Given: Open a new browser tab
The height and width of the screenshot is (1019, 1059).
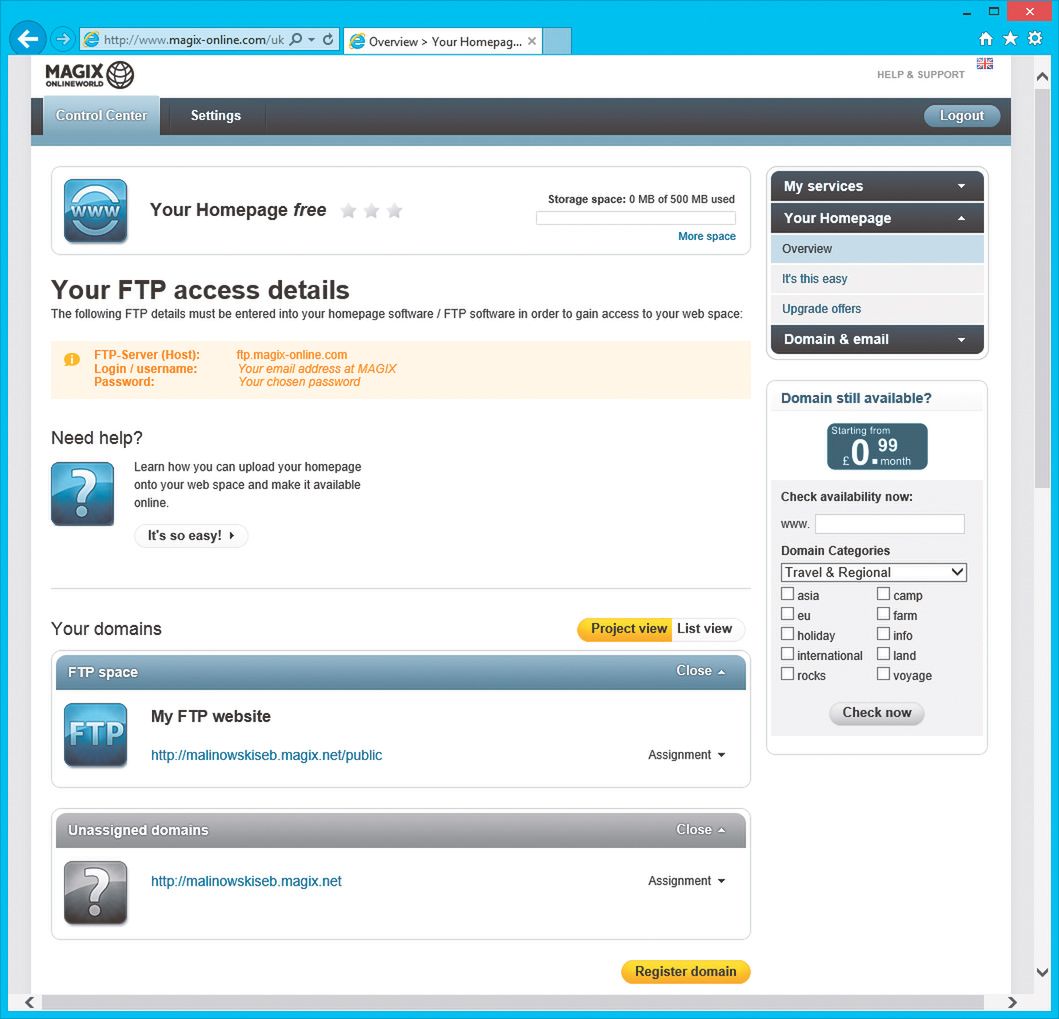Looking at the screenshot, I should [x=557, y=41].
